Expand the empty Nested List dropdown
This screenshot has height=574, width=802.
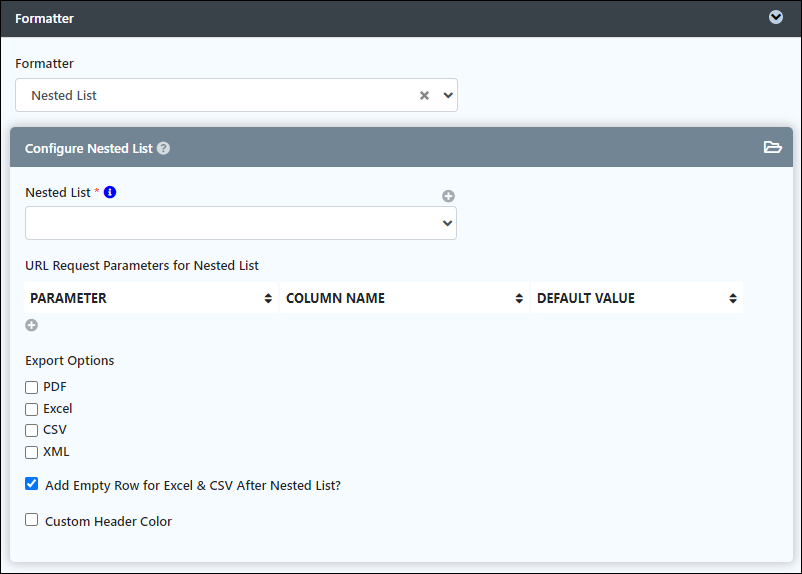(241, 223)
